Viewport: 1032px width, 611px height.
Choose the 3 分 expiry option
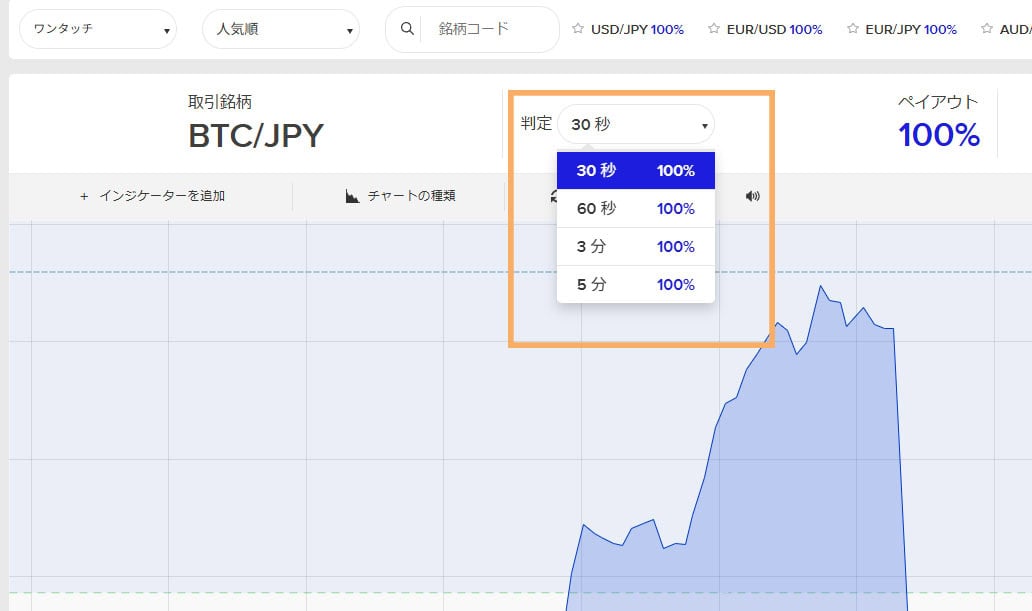[x=636, y=247]
